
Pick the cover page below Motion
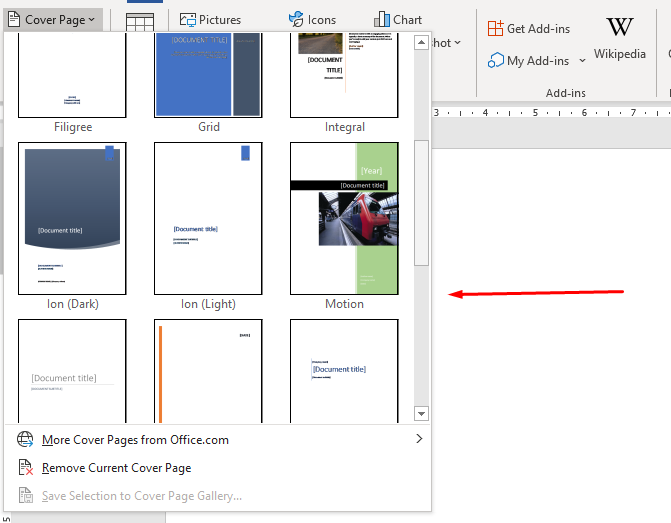(344, 371)
